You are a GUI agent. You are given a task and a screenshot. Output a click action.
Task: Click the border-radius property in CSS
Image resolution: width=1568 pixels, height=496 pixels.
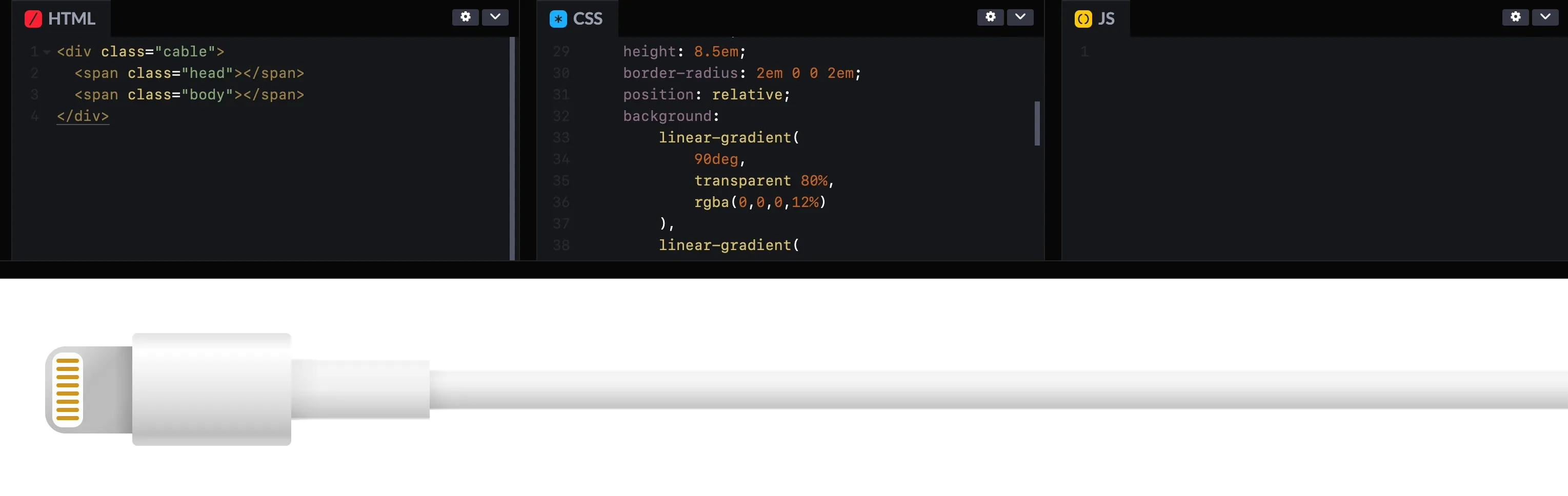(x=680, y=73)
